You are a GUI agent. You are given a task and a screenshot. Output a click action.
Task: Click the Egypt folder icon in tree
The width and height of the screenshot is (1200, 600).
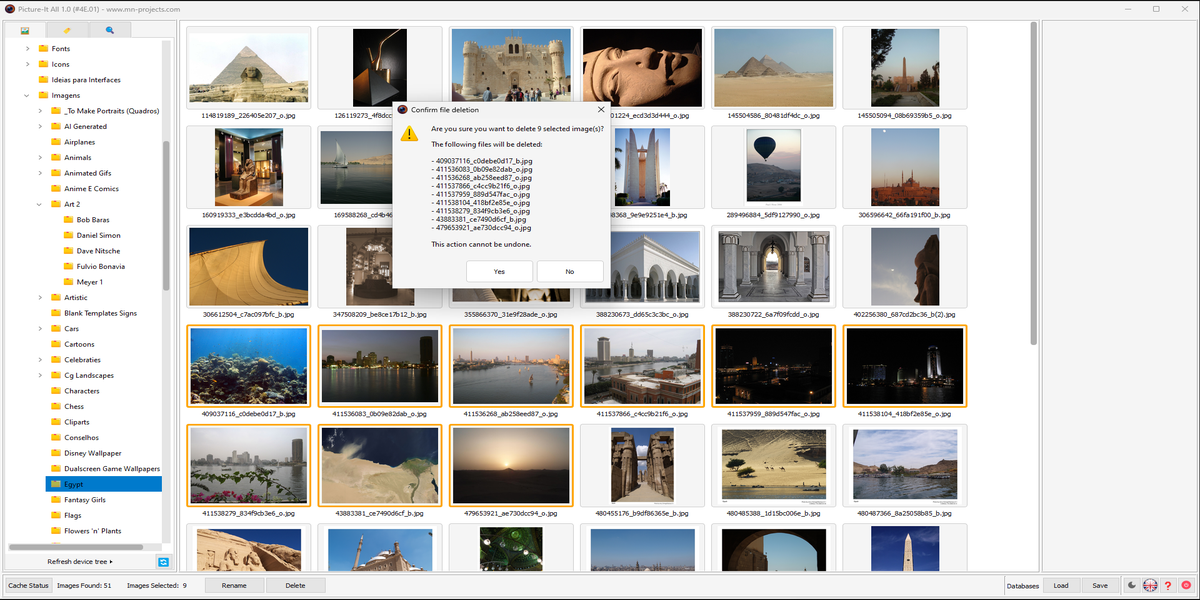56,484
